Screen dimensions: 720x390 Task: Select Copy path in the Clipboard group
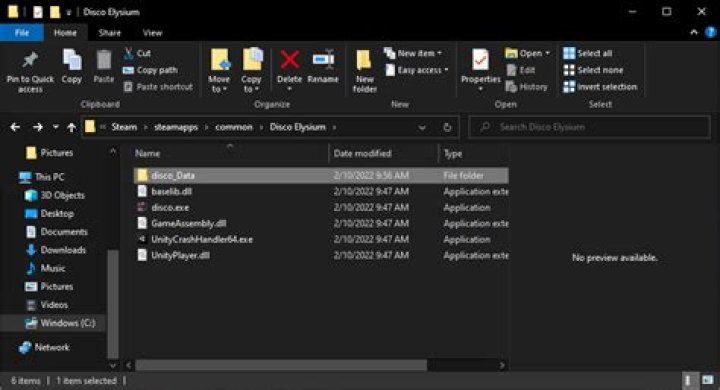click(x=150, y=70)
